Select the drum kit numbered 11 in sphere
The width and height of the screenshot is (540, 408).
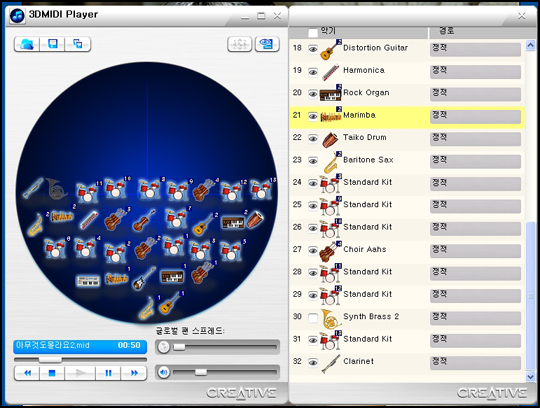click(x=86, y=192)
